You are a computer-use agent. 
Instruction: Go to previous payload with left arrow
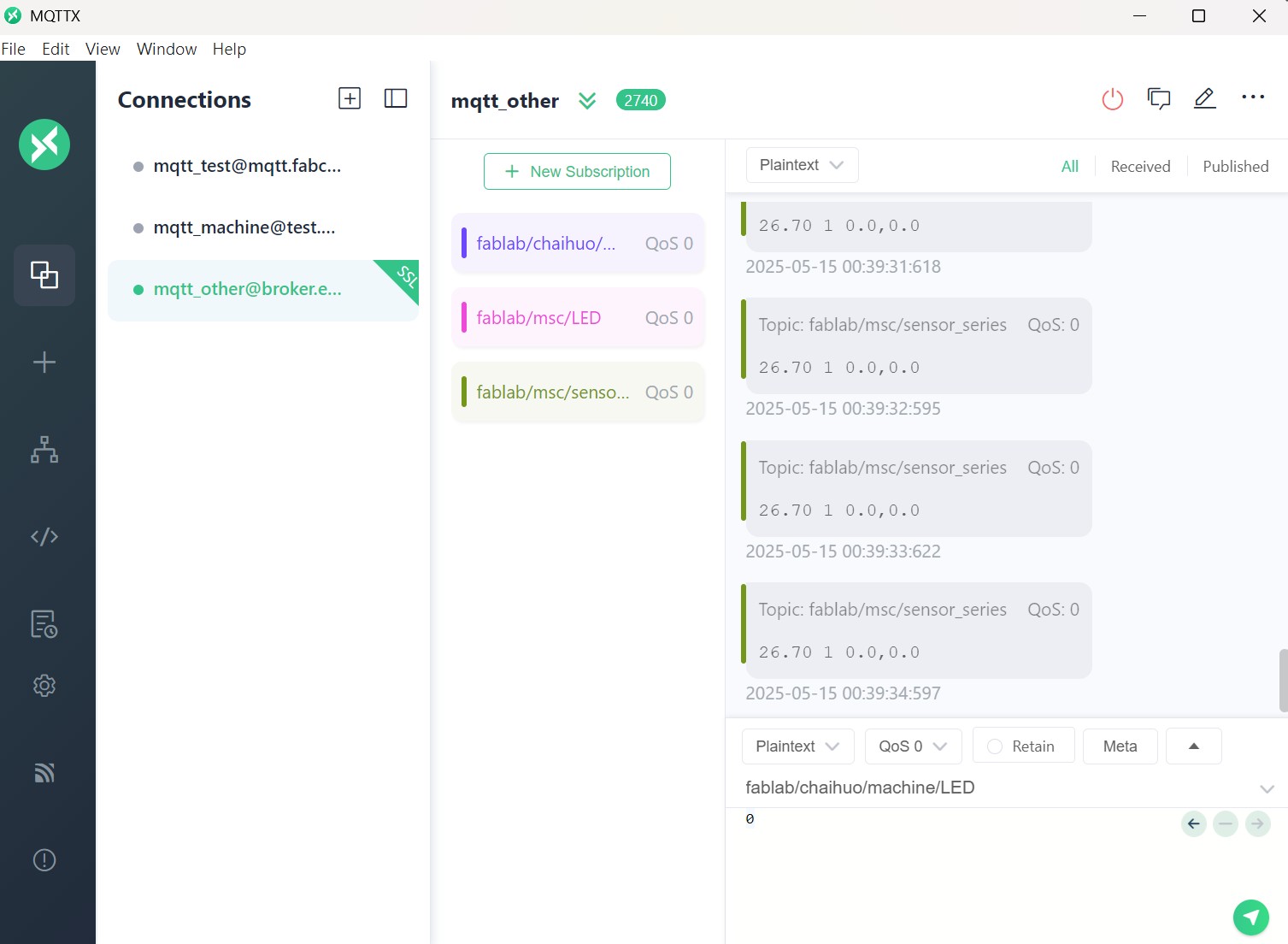tap(1194, 824)
